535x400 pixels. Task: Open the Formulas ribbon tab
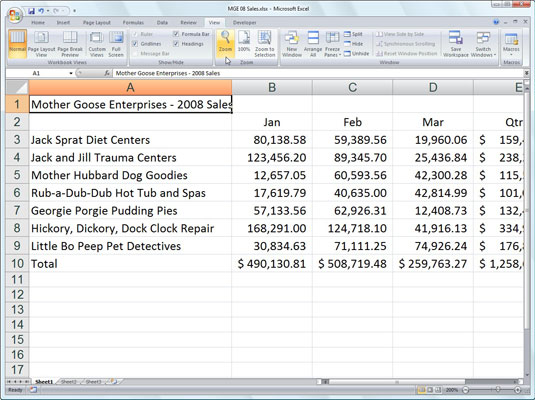coord(133,23)
